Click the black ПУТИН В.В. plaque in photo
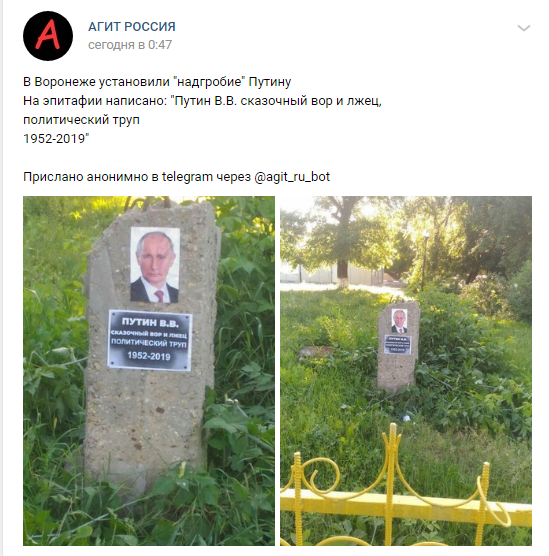The image size is (549, 556). coord(150,340)
